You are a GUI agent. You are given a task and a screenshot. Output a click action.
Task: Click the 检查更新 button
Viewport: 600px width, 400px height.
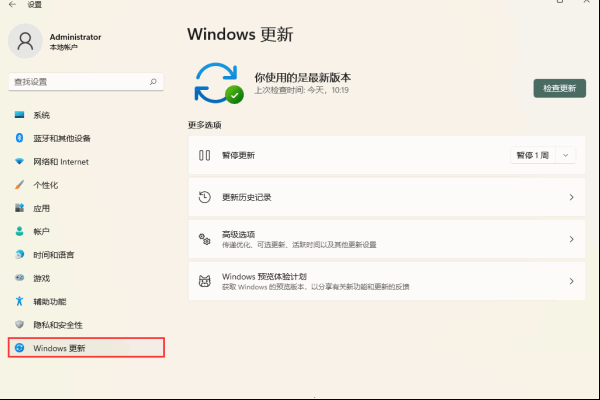[x=559, y=88]
